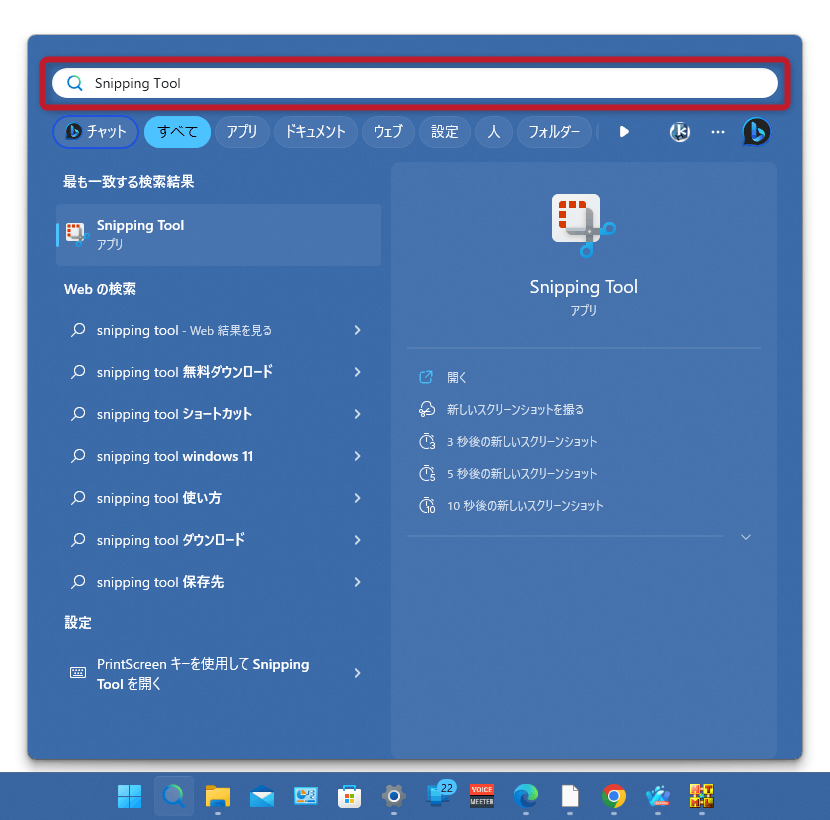Select the すべて filter tab
The height and width of the screenshot is (820, 830).
tap(177, 132)
